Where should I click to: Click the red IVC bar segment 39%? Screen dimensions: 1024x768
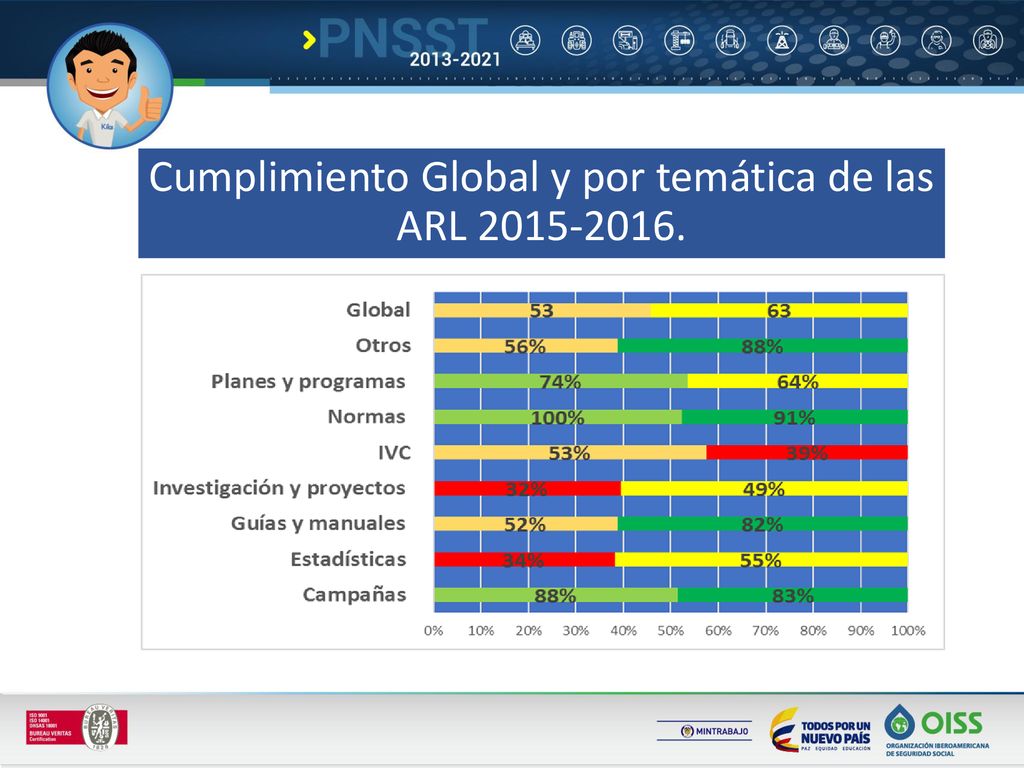click(807, 452)
